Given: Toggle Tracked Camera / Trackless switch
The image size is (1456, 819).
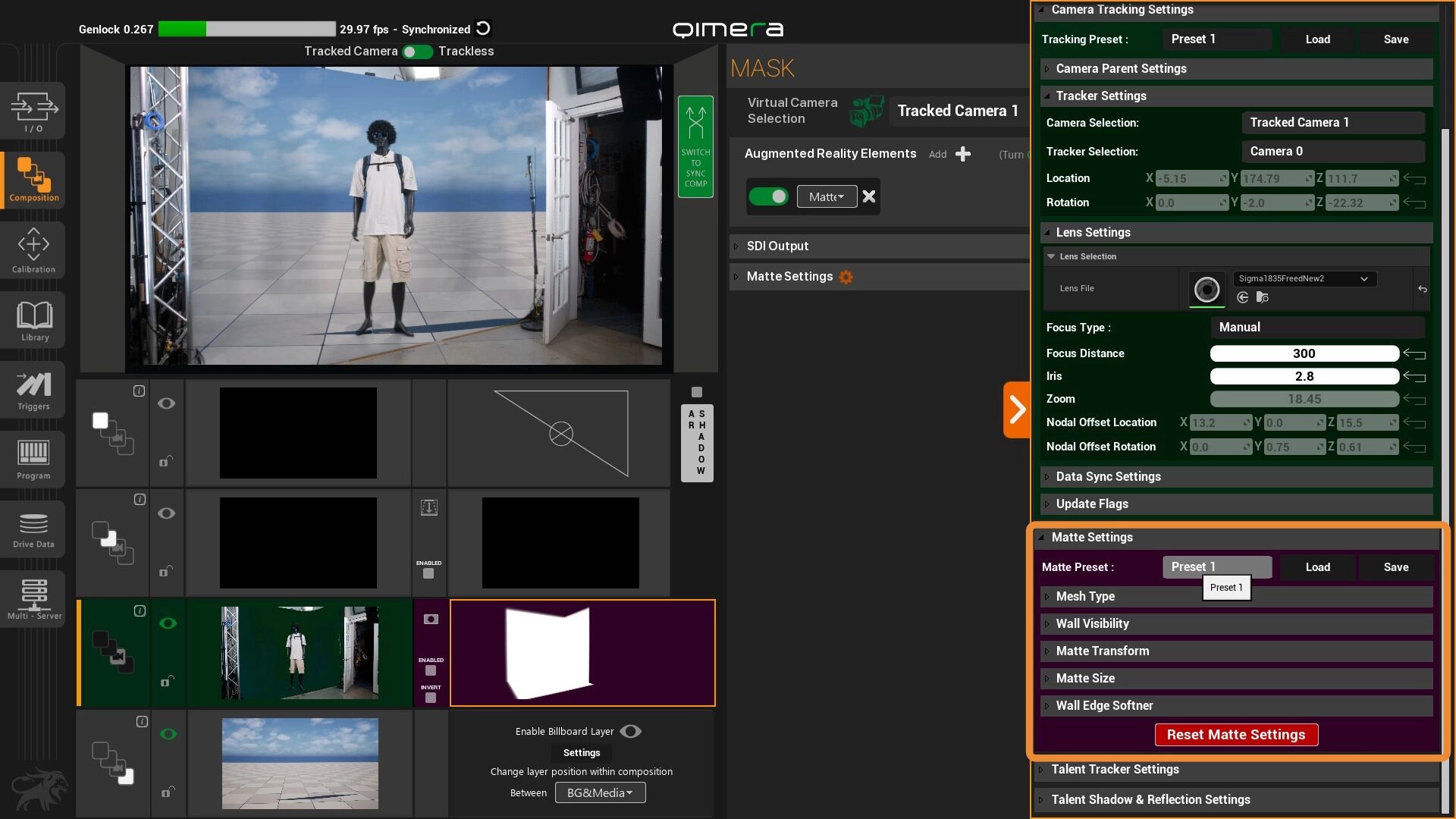Looking at the screenshot, I should click(x=417, y=52).
